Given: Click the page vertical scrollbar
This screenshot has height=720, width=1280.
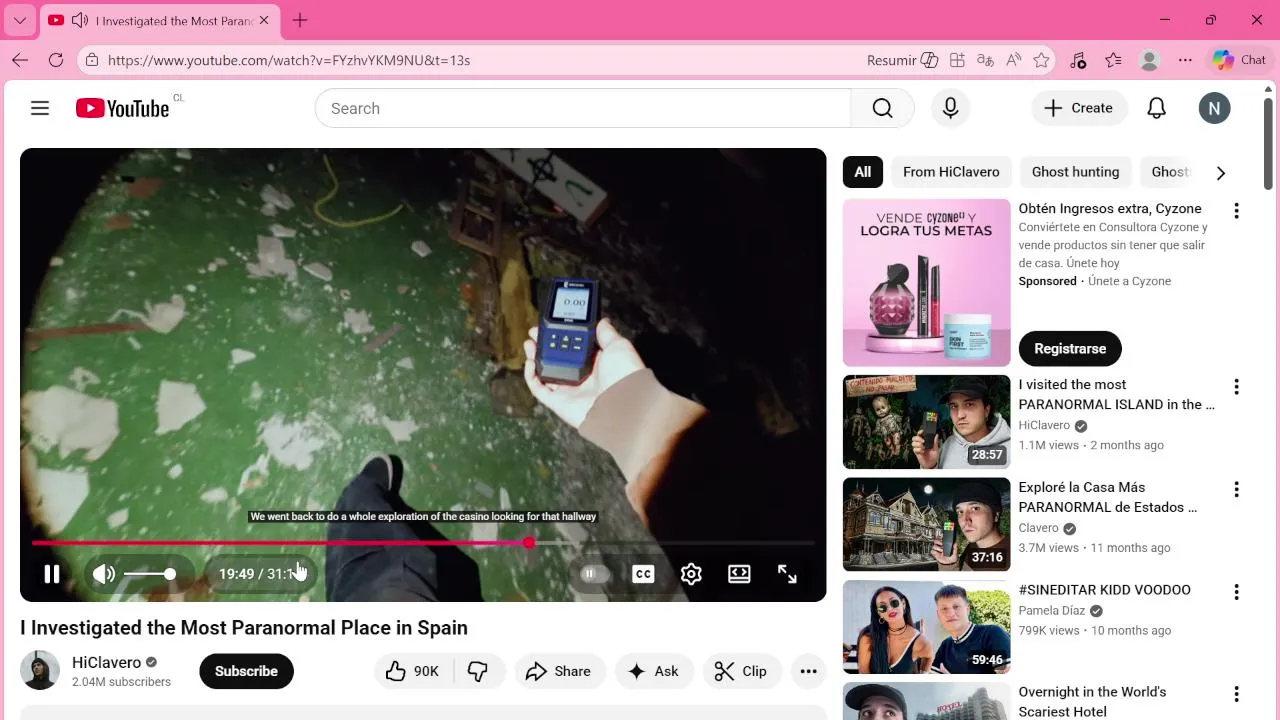Looking at the screenshot, I should [1268, 143].
